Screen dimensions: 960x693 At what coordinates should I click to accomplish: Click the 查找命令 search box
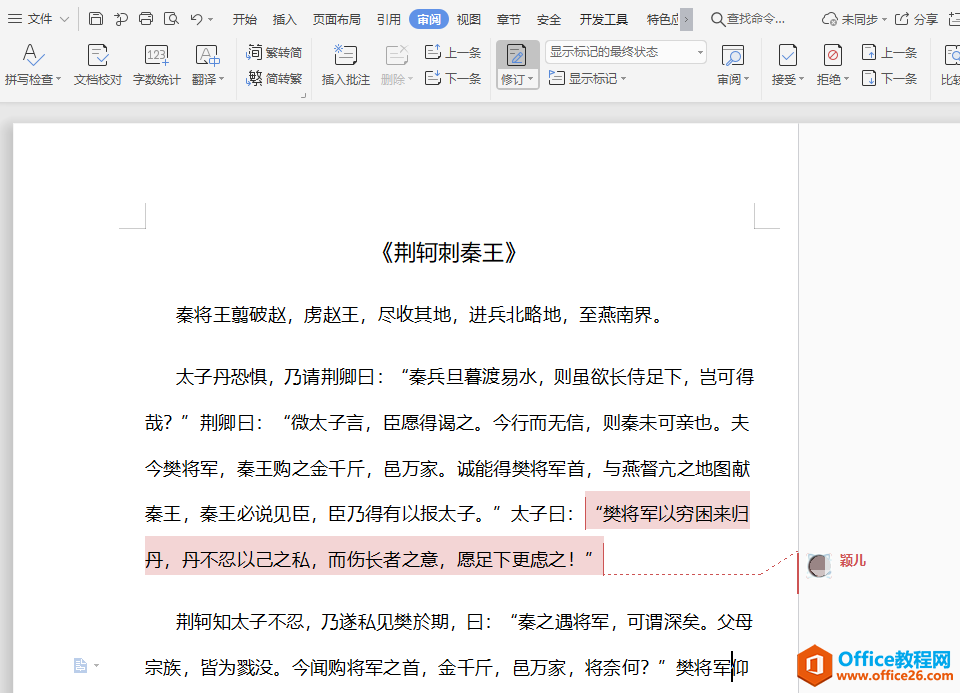[x=748, y=20]
